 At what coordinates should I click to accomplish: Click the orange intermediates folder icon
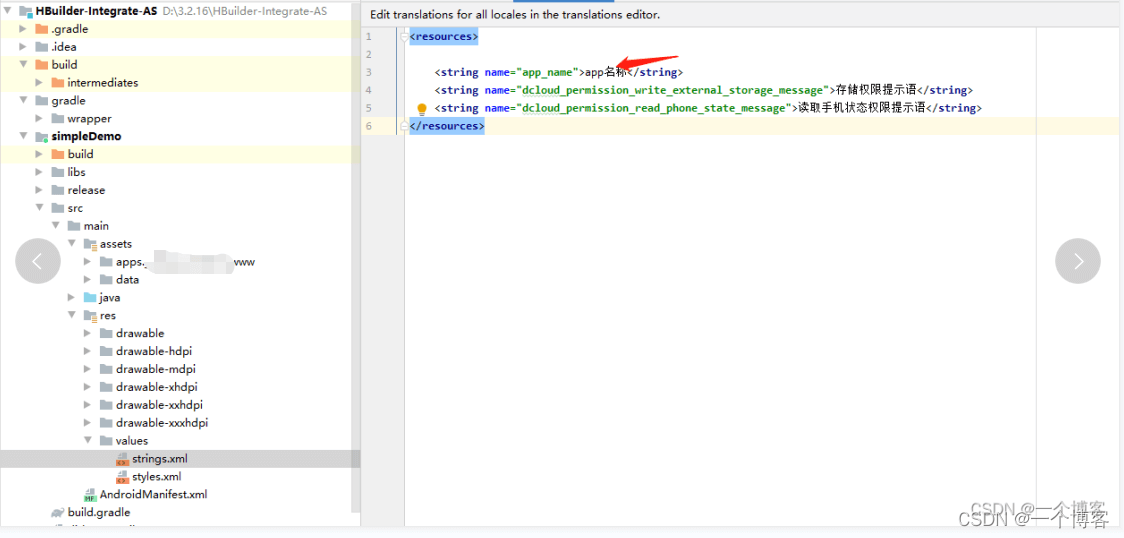tap(58, 83)
